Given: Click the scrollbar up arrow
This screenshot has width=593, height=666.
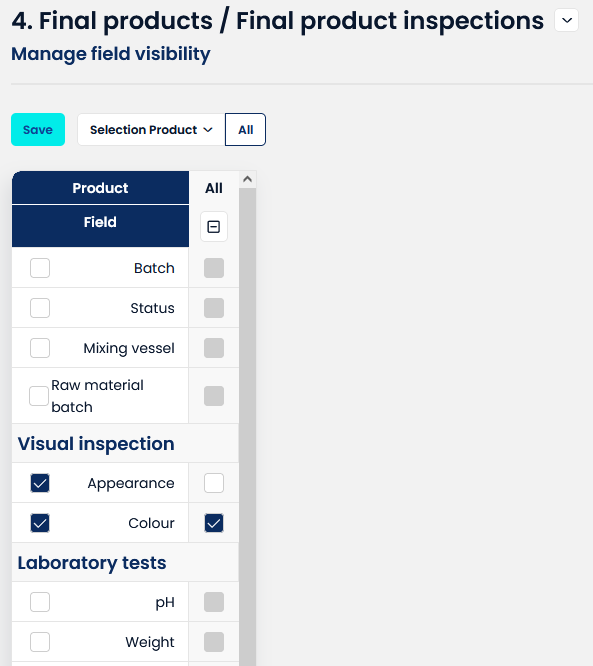Looking at the screenshot, I should [x=247, y=180].
